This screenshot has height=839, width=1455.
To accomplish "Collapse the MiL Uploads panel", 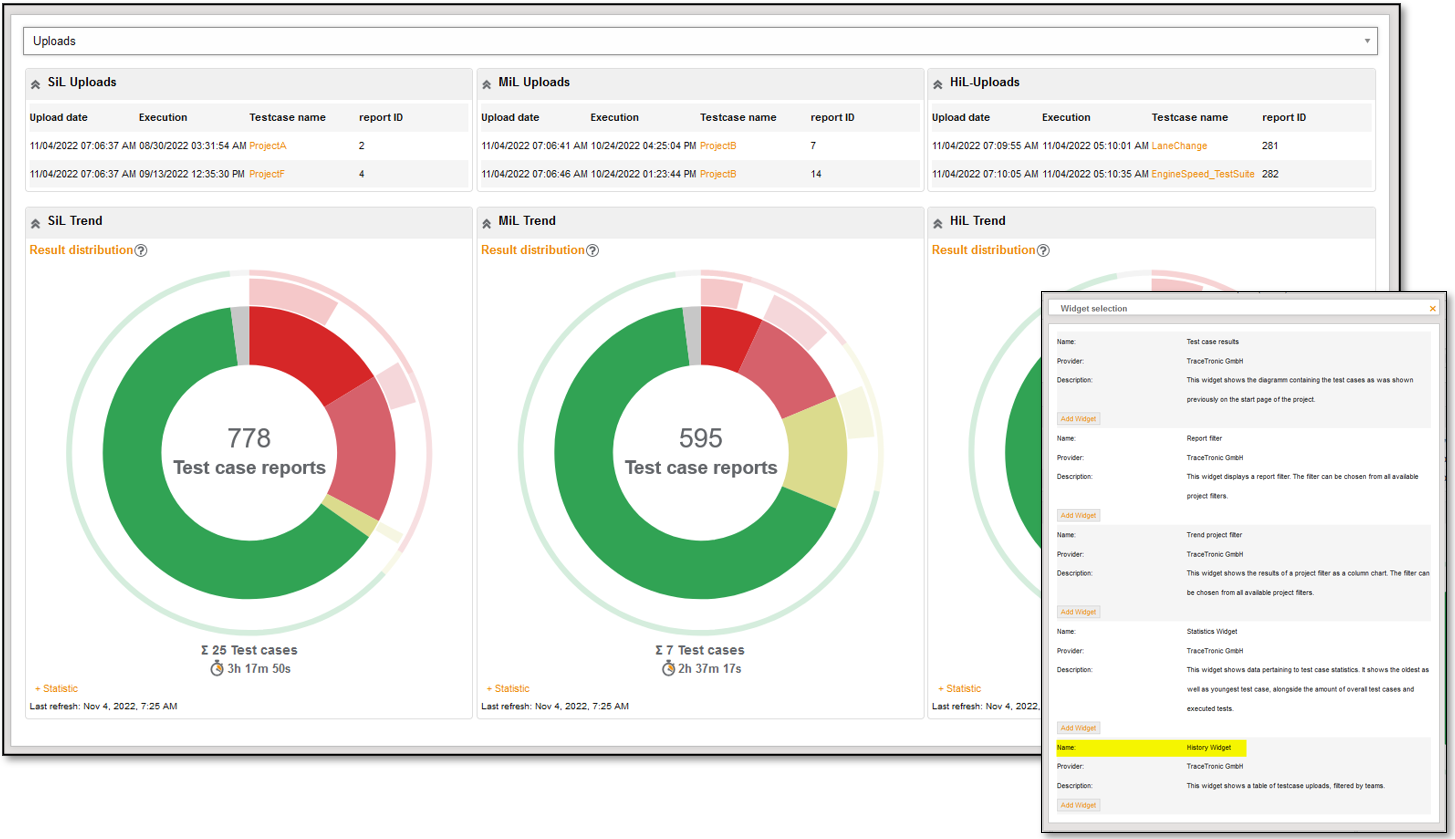I will point(486,82).
